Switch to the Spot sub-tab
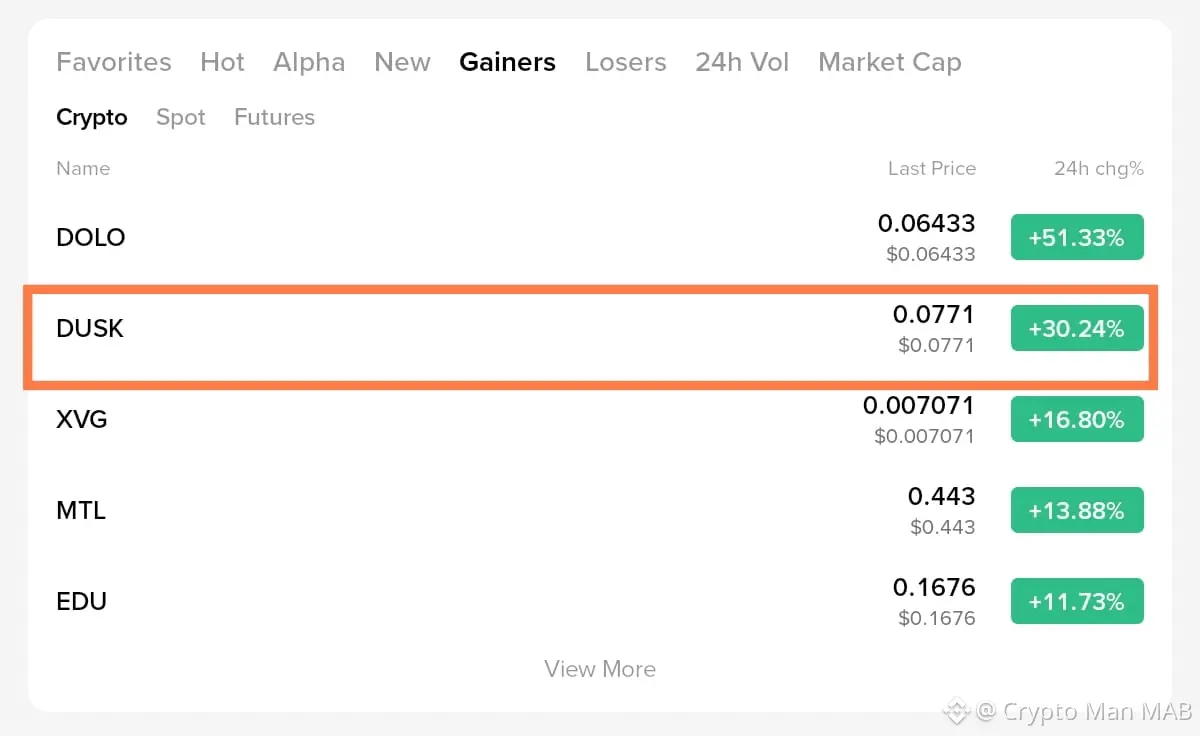This screenshot has height=736, width=1200. tap(181, 117)
